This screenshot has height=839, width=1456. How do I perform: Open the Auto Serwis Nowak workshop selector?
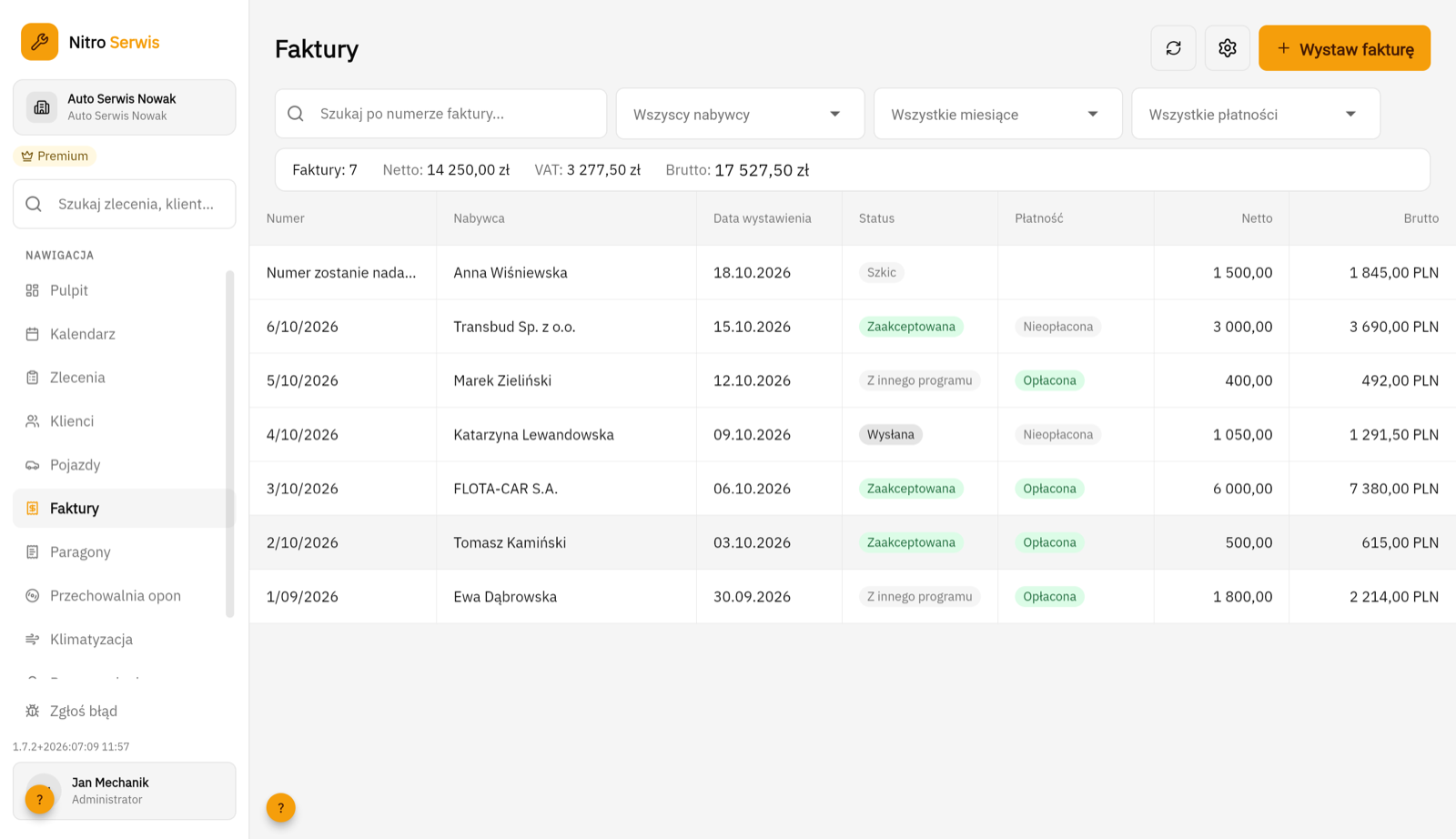tap(125, 107)
